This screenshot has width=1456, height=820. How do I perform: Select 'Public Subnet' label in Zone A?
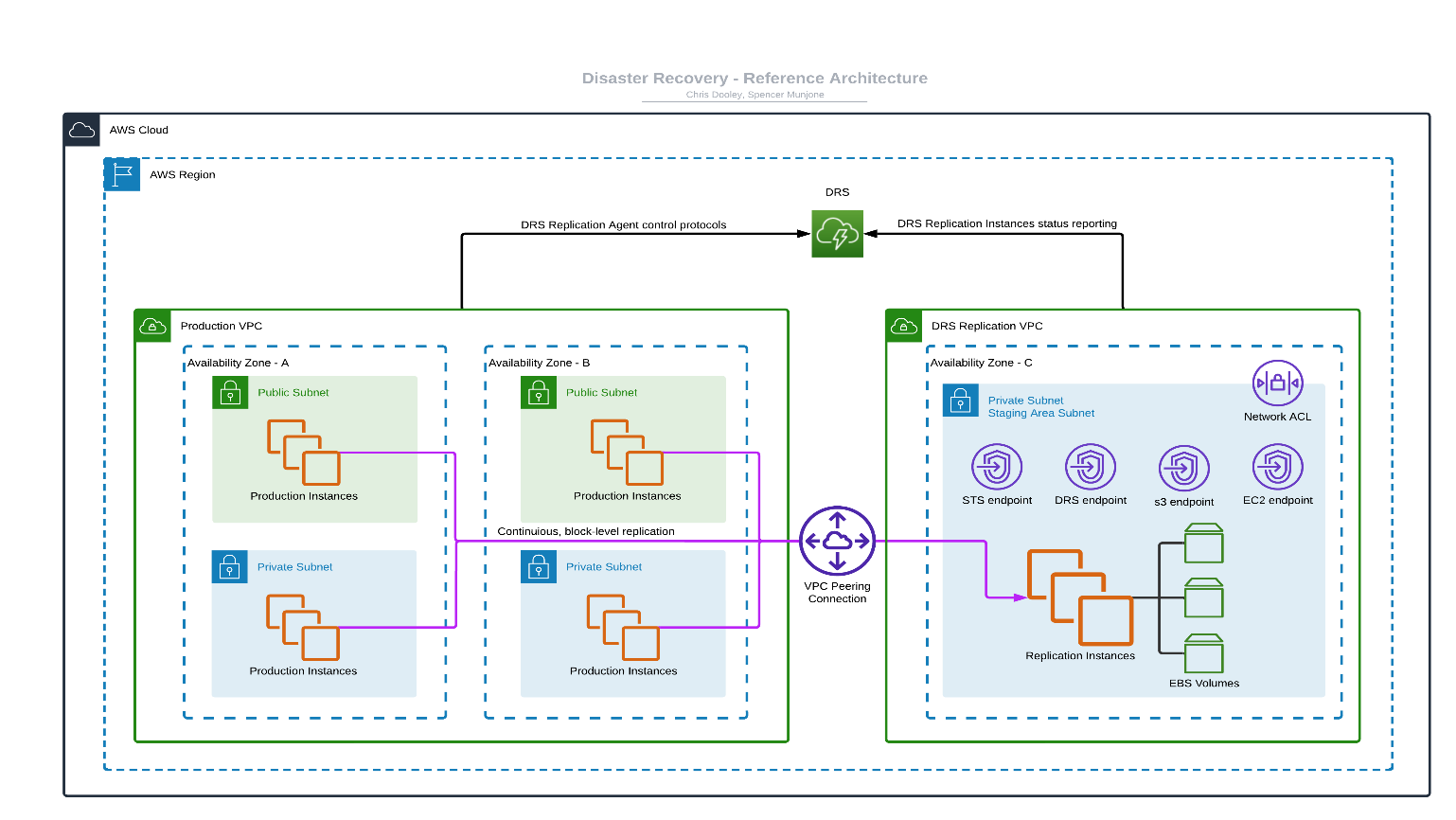[293, 393]
